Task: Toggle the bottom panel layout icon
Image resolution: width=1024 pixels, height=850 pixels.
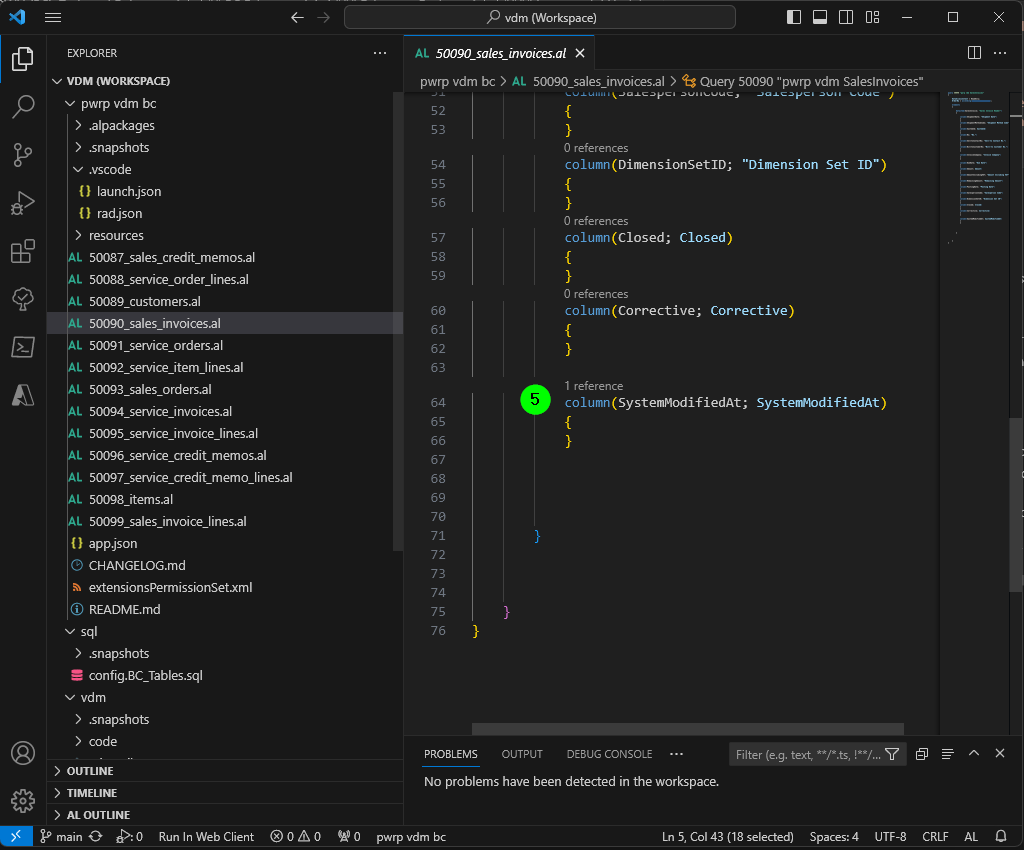Action: click(820, 18)
